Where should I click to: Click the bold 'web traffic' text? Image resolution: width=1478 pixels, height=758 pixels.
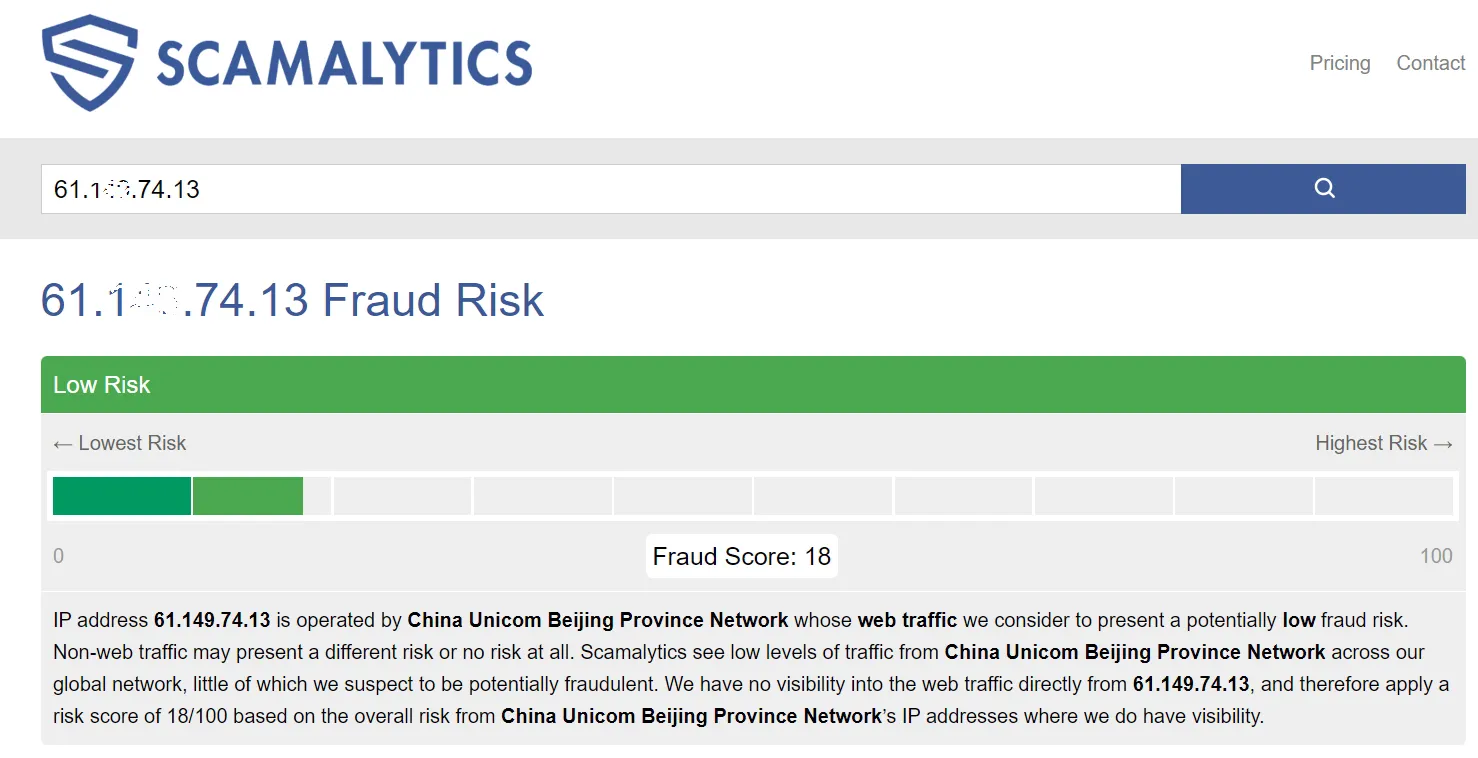click(x=907, y=620)
